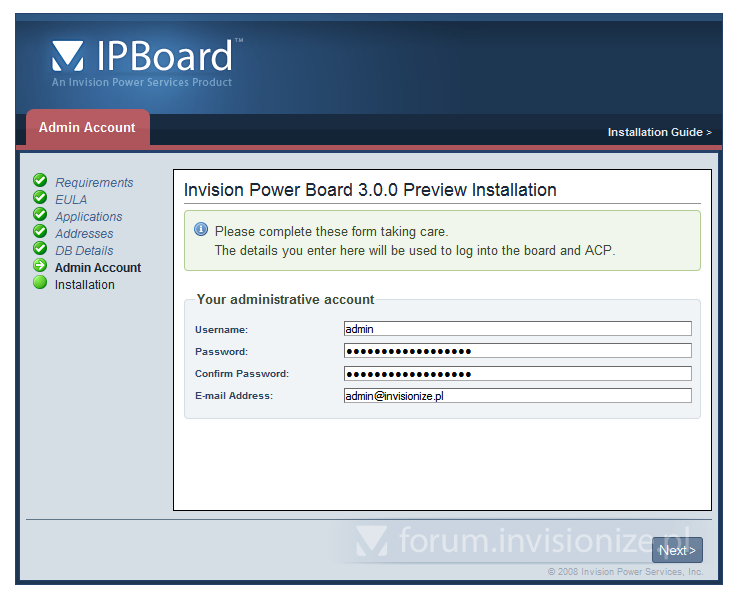735x595 pixels.
Task: Select the Applications step in sidebar
Action: click(89, 217)
